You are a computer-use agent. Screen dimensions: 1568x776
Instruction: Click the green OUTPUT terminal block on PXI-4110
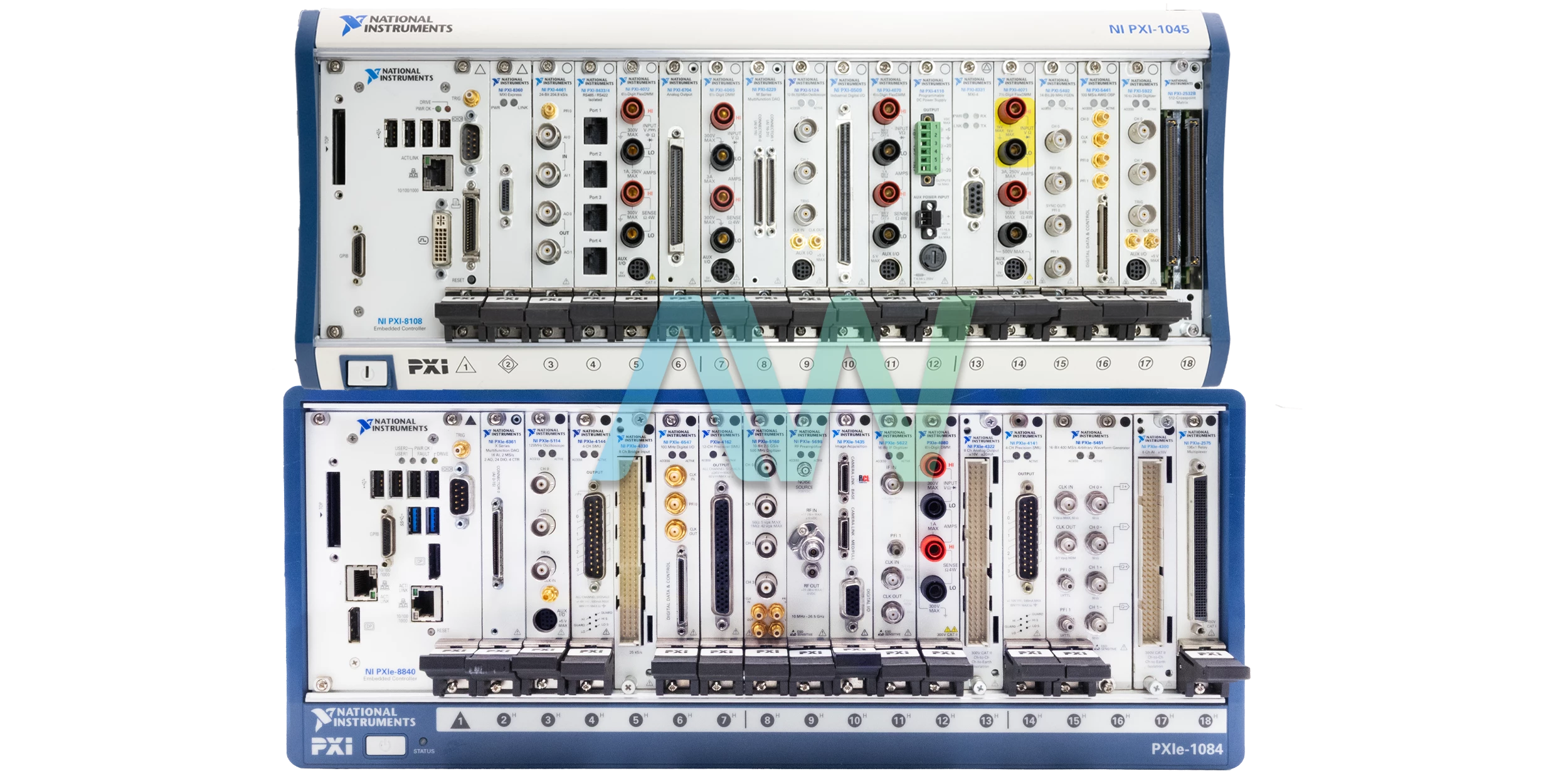927,149
